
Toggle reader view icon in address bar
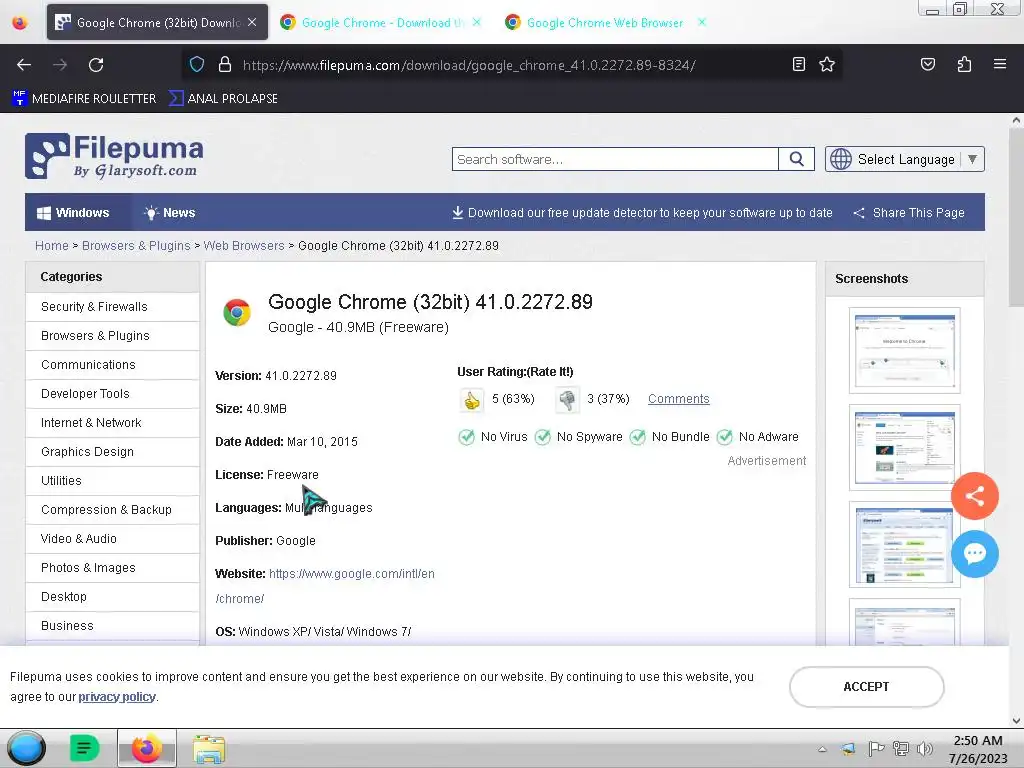click(798, 64)
